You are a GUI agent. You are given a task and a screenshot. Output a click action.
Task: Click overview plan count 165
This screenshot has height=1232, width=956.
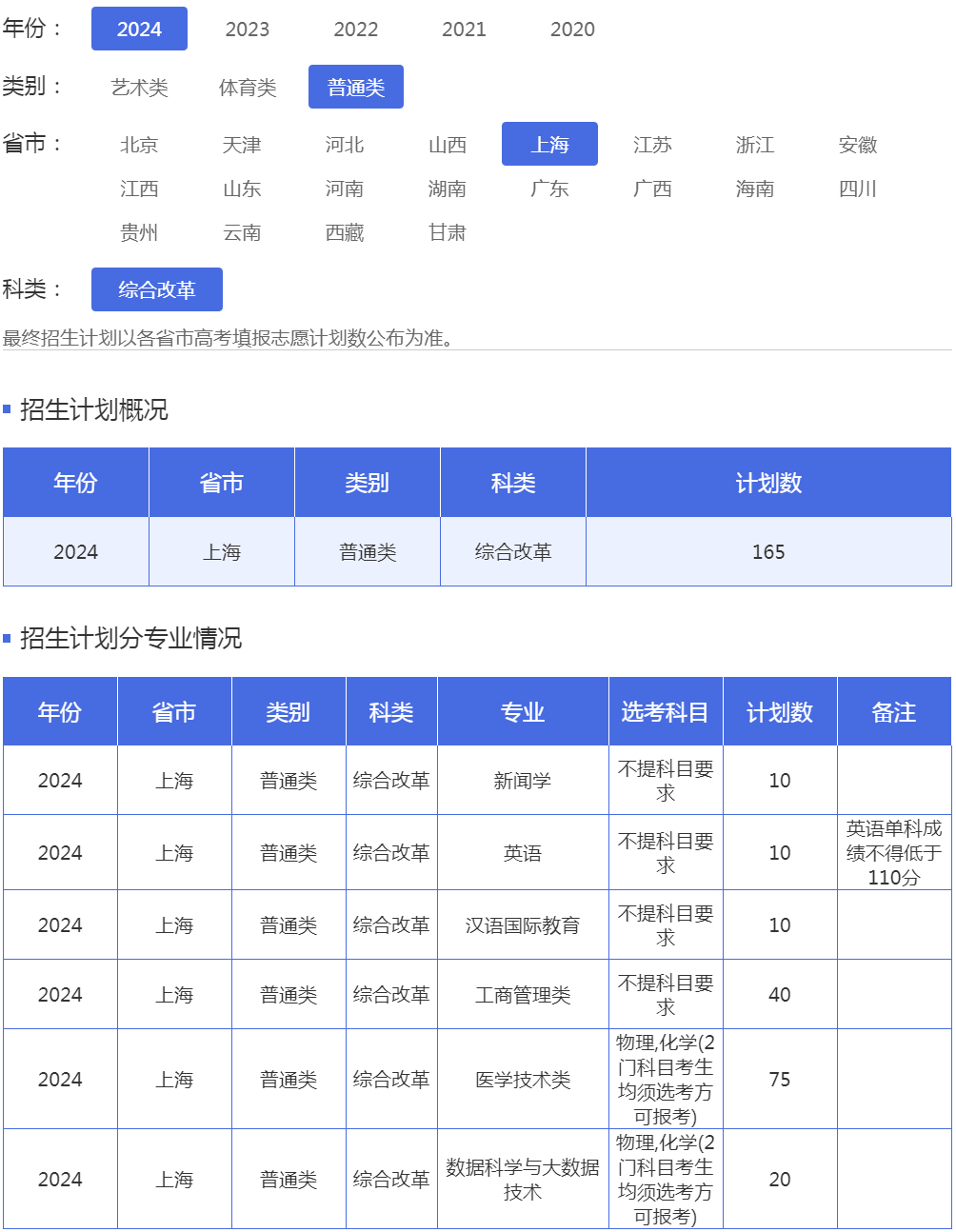click(x=768, y=551)
